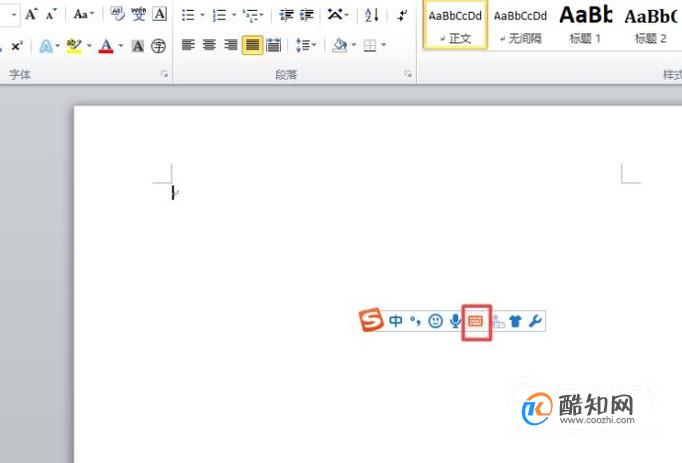Screen dimensions: 682x463
Task: Apply numbered list formatting
Action: pyautogui.click(x=219, y=16)
